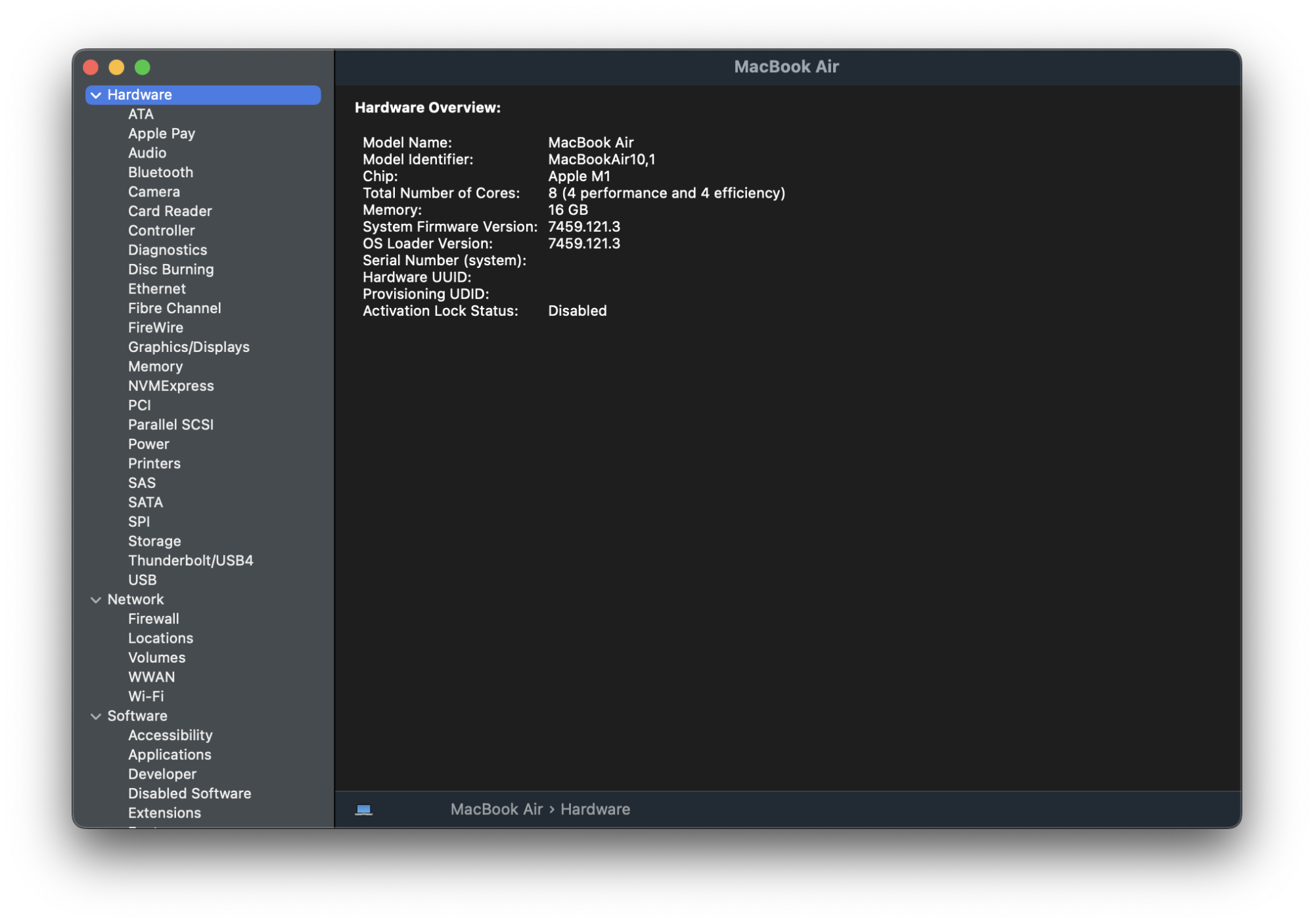Click the red close window button

(91, 67)
